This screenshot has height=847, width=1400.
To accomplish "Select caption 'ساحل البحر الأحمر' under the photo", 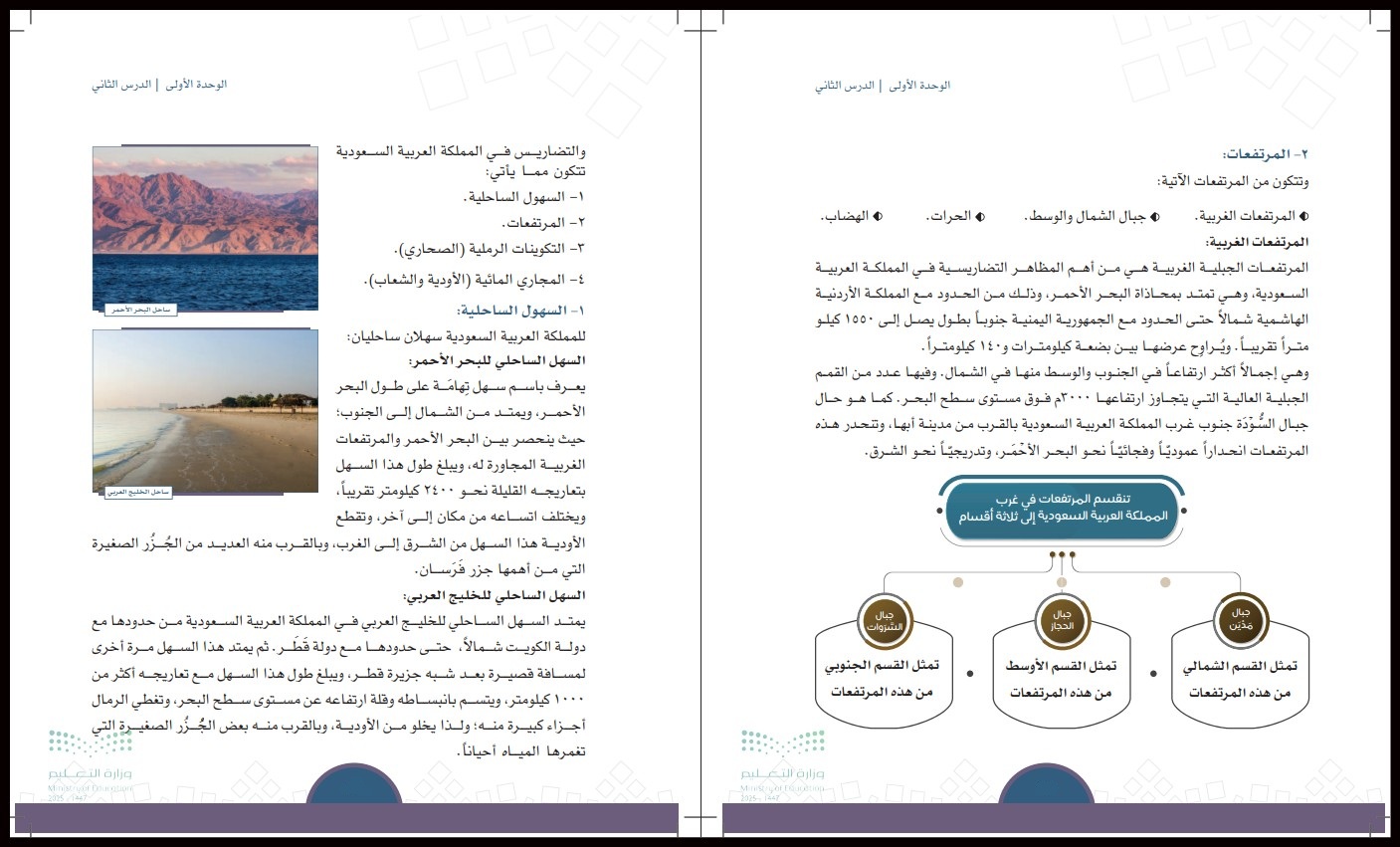I will point(140,311).
